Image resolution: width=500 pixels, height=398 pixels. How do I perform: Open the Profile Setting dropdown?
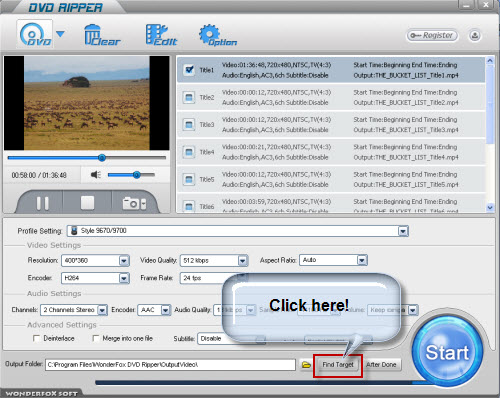[x=238, y=231]
